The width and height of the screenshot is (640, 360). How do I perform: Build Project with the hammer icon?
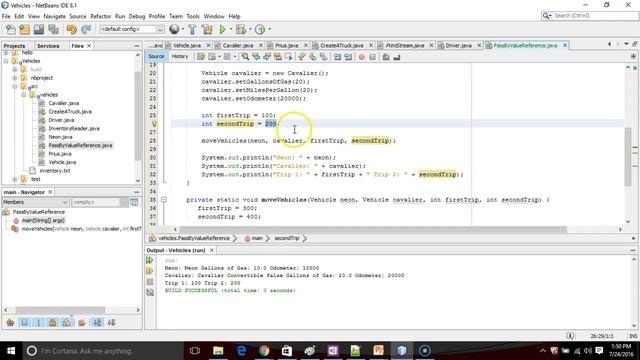pyautogui.click(x=192, y=29)
